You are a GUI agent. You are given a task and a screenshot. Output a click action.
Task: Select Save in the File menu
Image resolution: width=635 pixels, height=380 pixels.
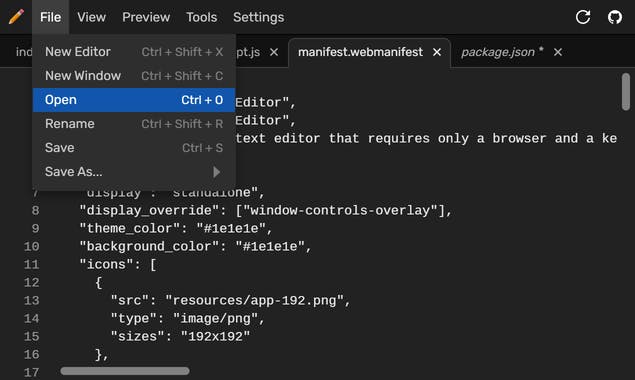[x=134, y=148]
